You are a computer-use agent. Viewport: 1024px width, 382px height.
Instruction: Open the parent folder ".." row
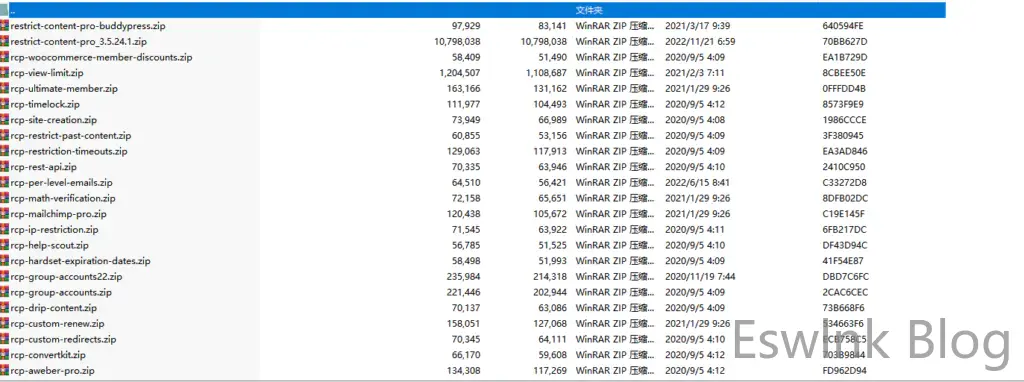(x=473, y=10)
